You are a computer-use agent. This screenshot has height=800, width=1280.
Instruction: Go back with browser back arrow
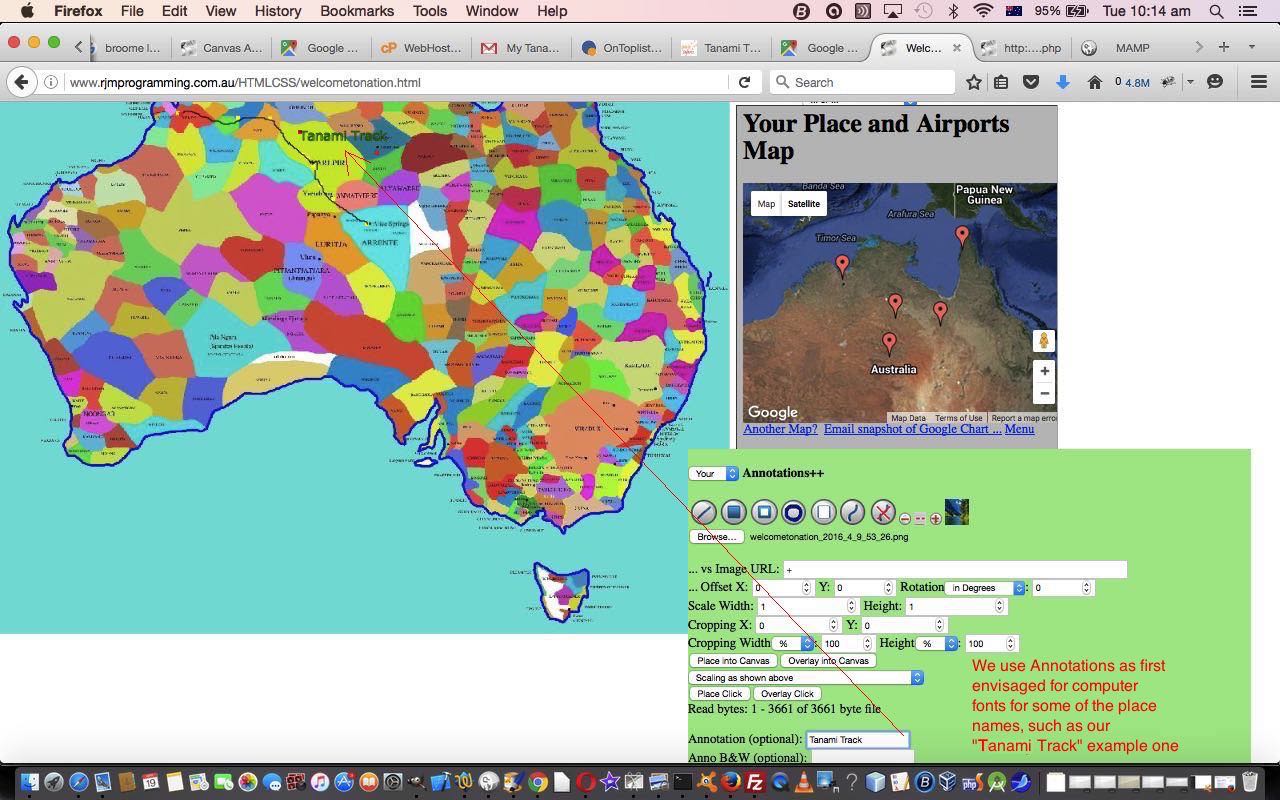tap(22, 82)
